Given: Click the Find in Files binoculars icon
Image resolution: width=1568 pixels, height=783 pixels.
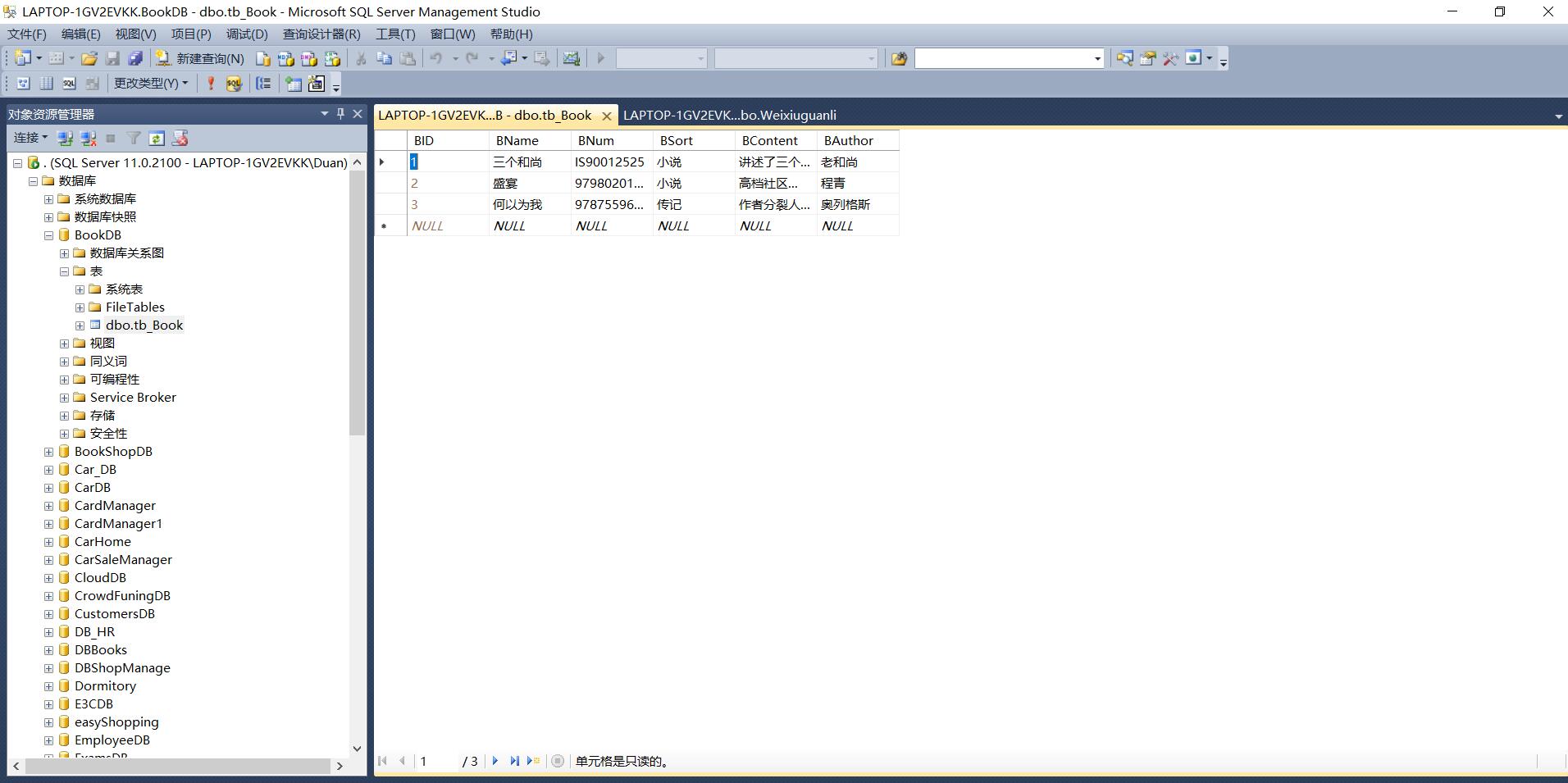Looking at the screenshot, I should [899, 58].
